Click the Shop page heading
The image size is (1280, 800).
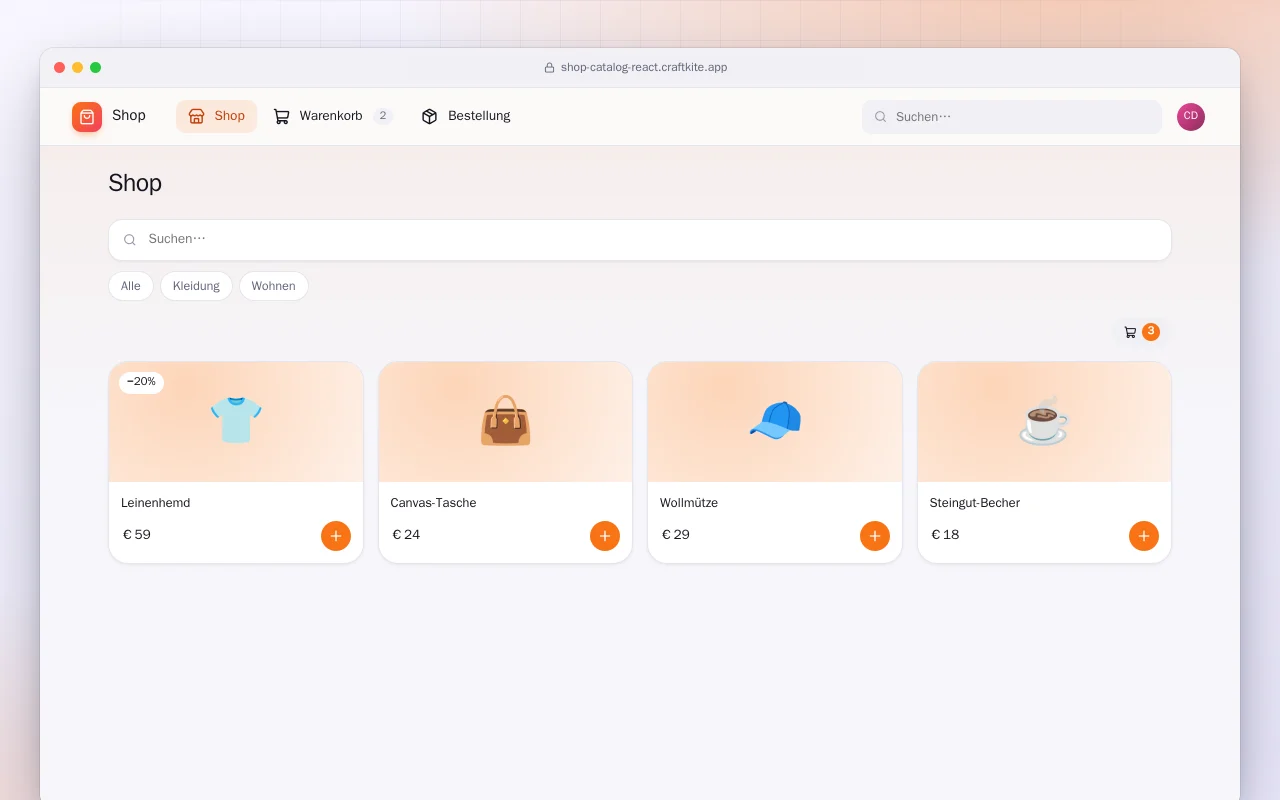click(135, 183)
